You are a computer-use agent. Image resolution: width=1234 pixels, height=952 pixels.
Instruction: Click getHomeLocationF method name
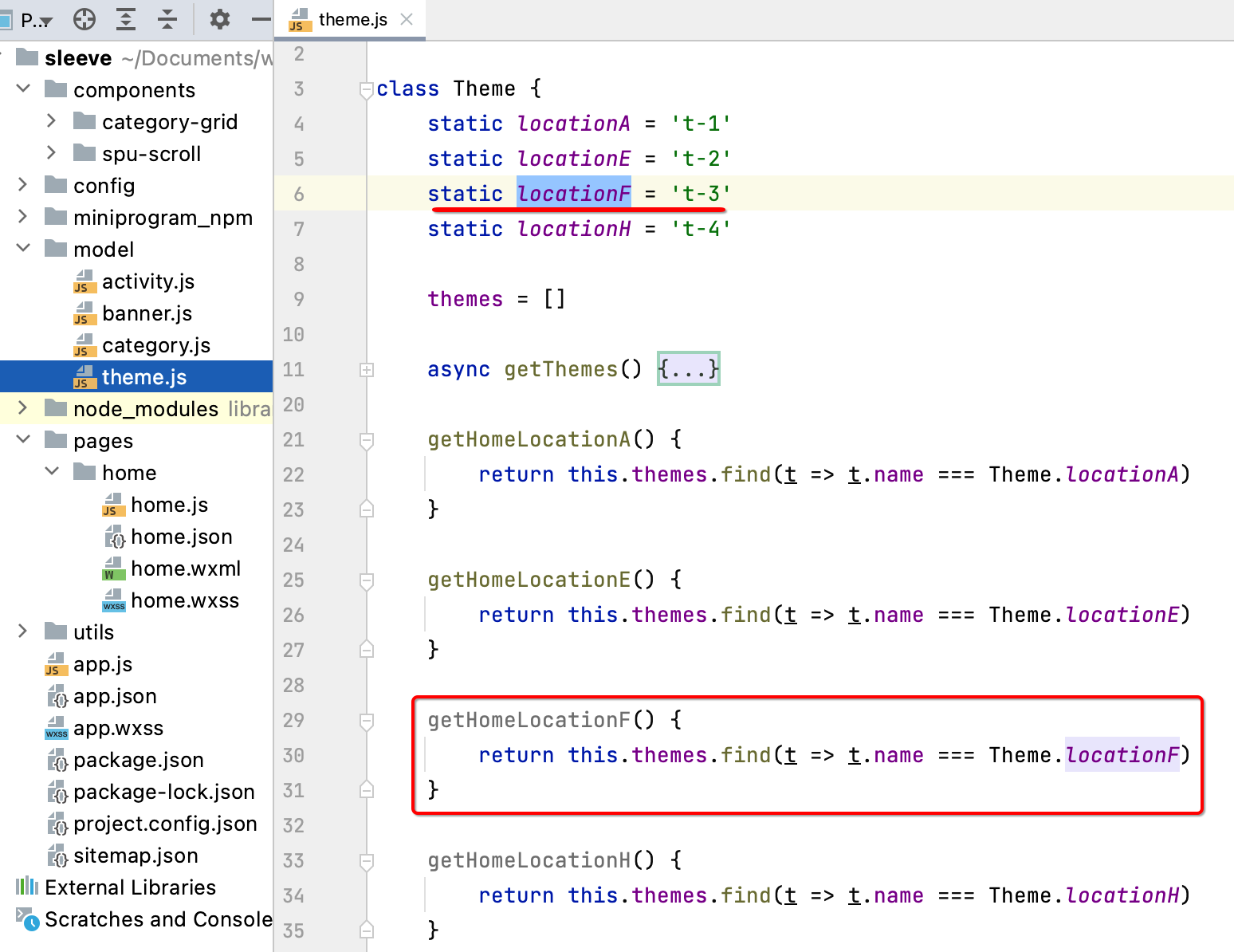(529, 720)
